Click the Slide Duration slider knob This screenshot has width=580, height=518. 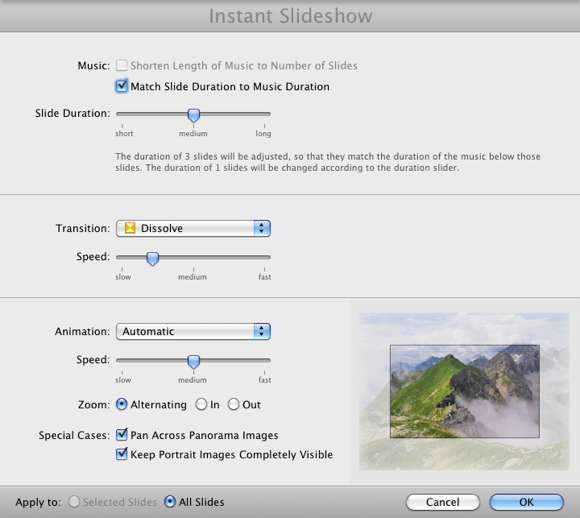193,115
